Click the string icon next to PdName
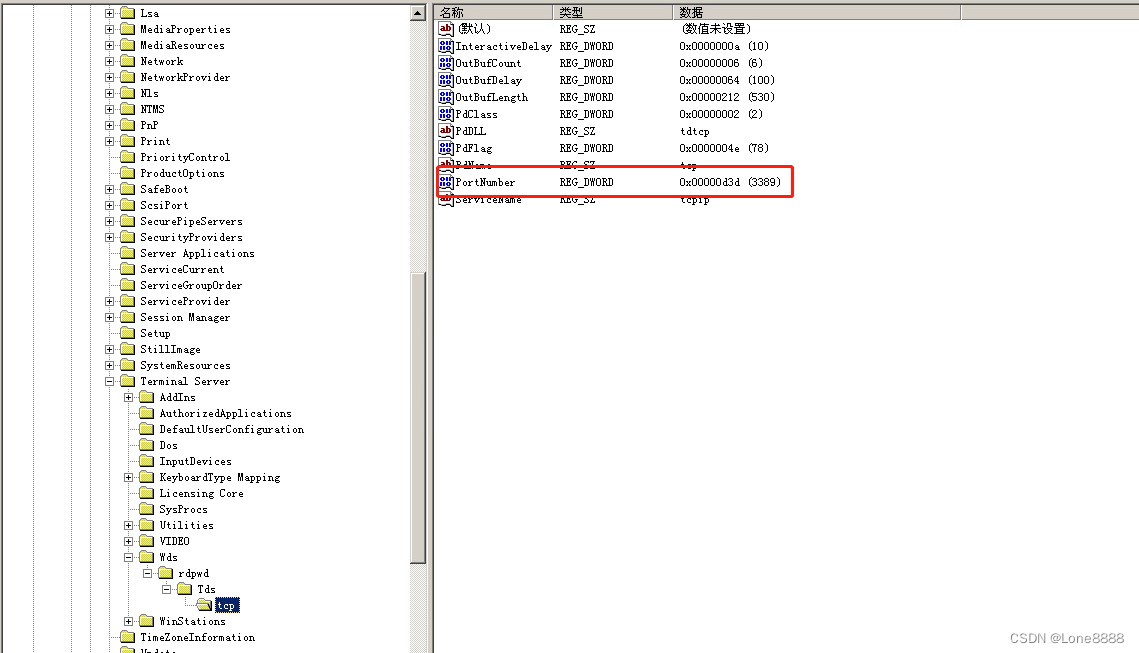The height and width of the screenshot is (653, 1139). click(444, 165)
